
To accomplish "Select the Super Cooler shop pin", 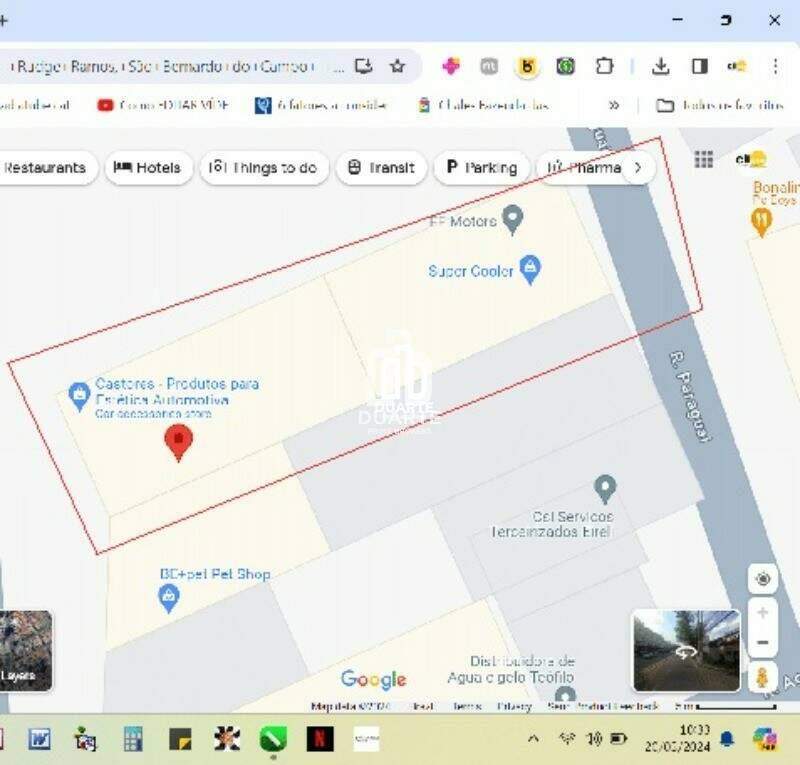I will (530, 269).
